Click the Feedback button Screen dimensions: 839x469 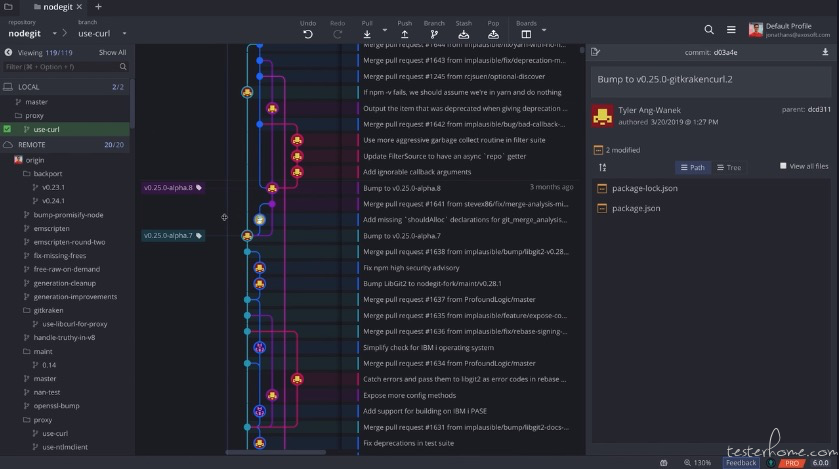click(x=741, y=463)
